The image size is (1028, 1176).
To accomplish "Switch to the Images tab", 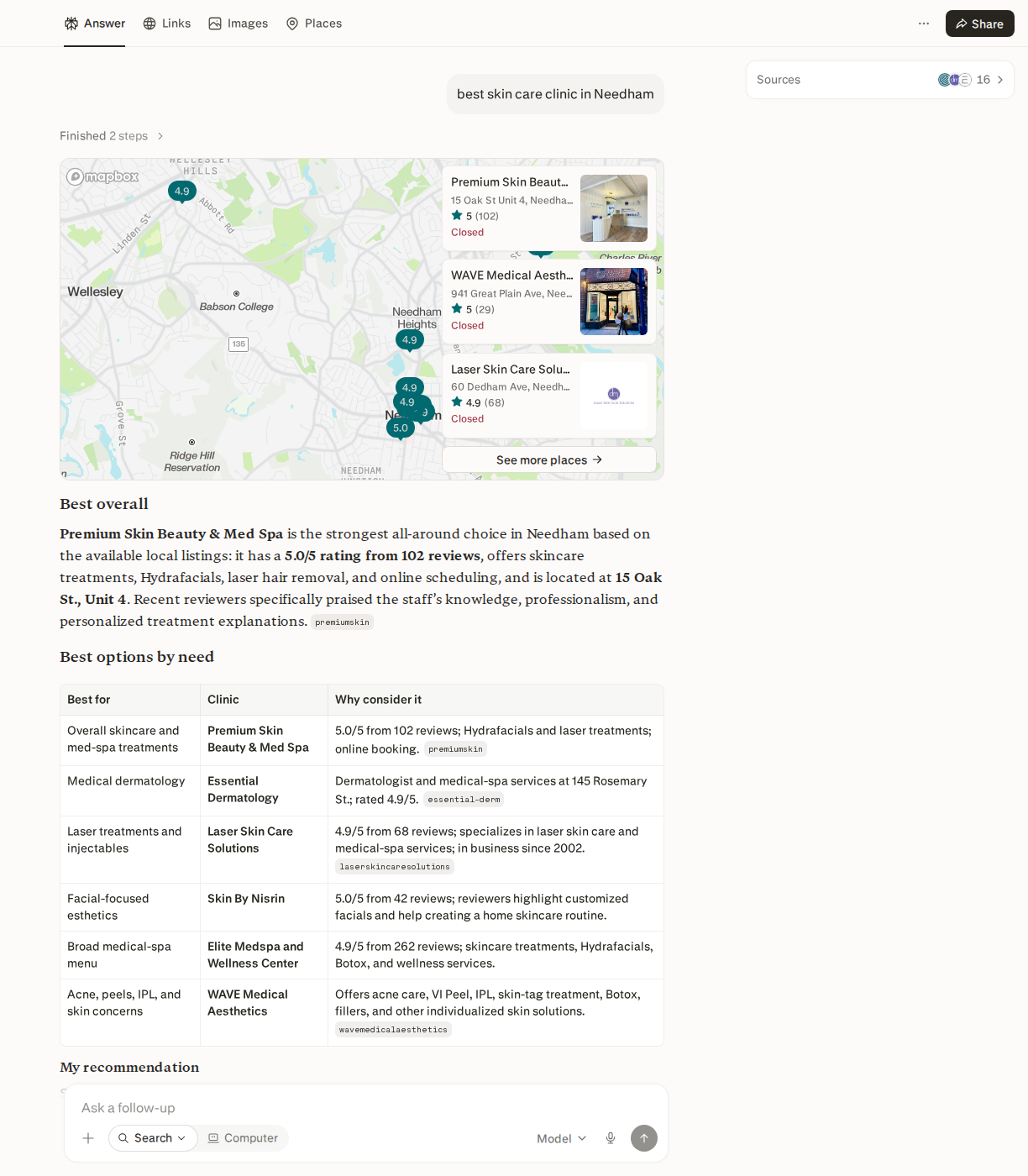I will 239,24.
